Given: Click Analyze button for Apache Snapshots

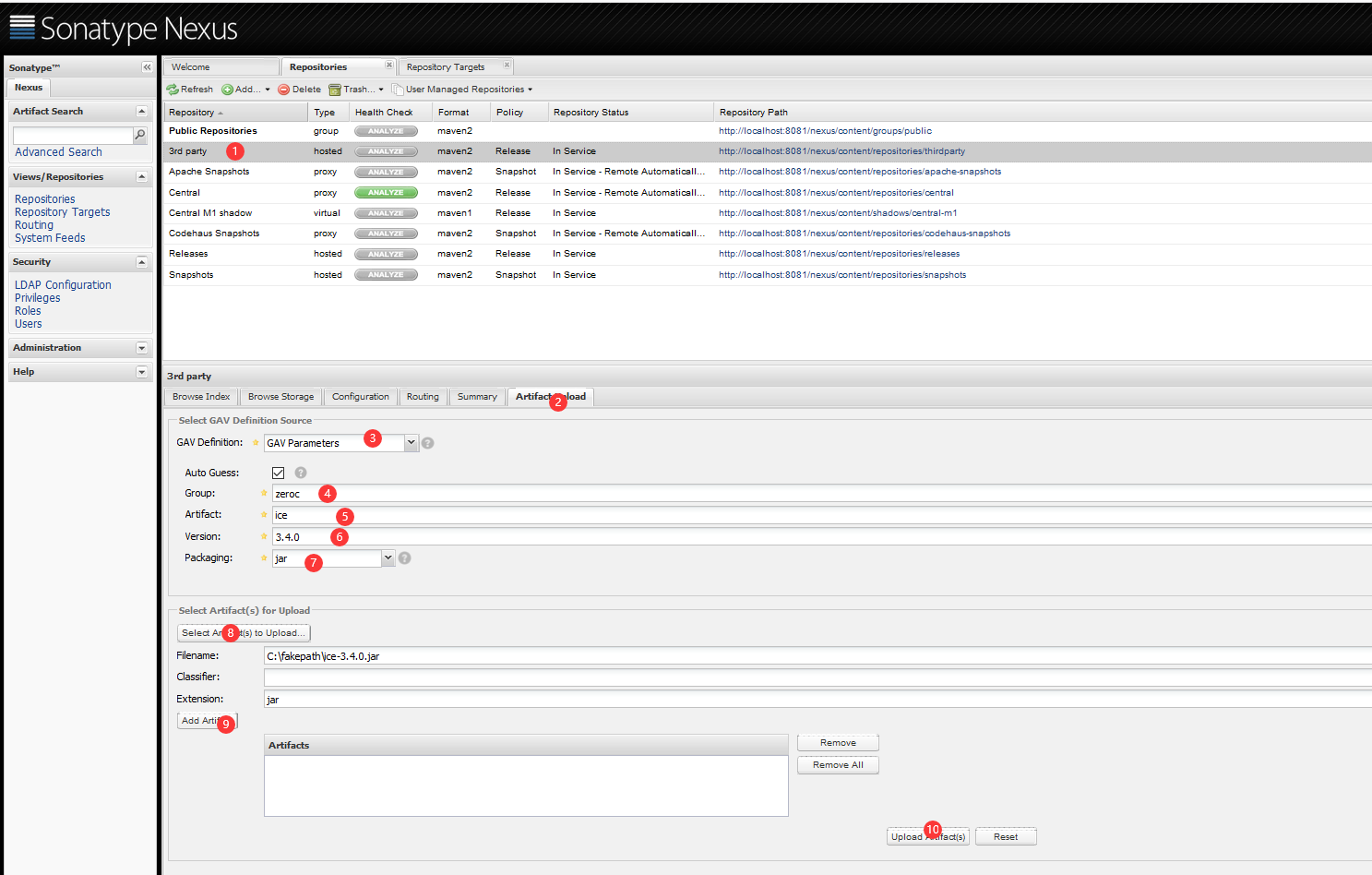Looking at the screenshot, I should [x=386, y=172].
